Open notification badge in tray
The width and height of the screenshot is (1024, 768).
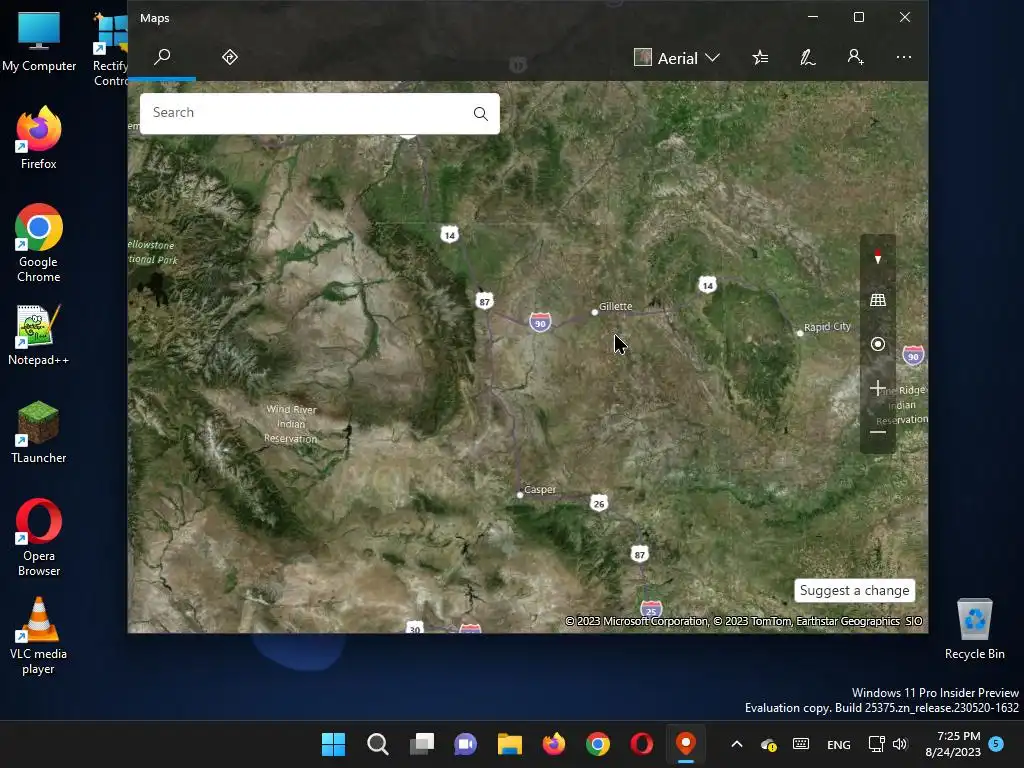[996, 743]
